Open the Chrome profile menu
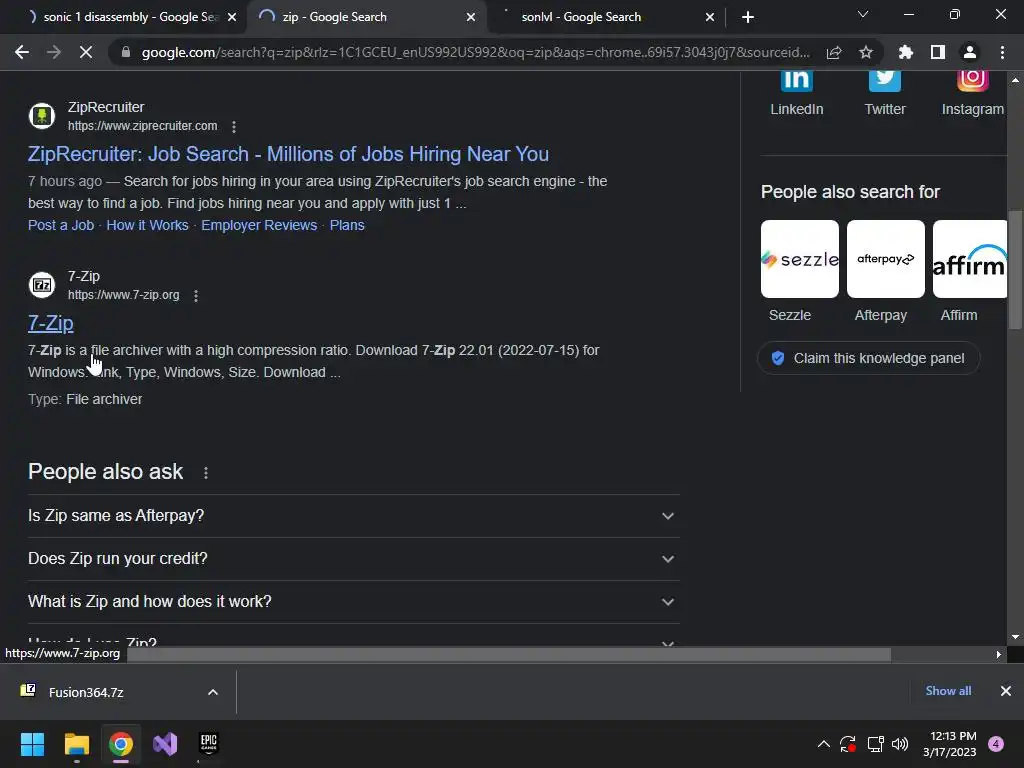The height and width of the screenshot is (768, 1024). coord(970,52)
